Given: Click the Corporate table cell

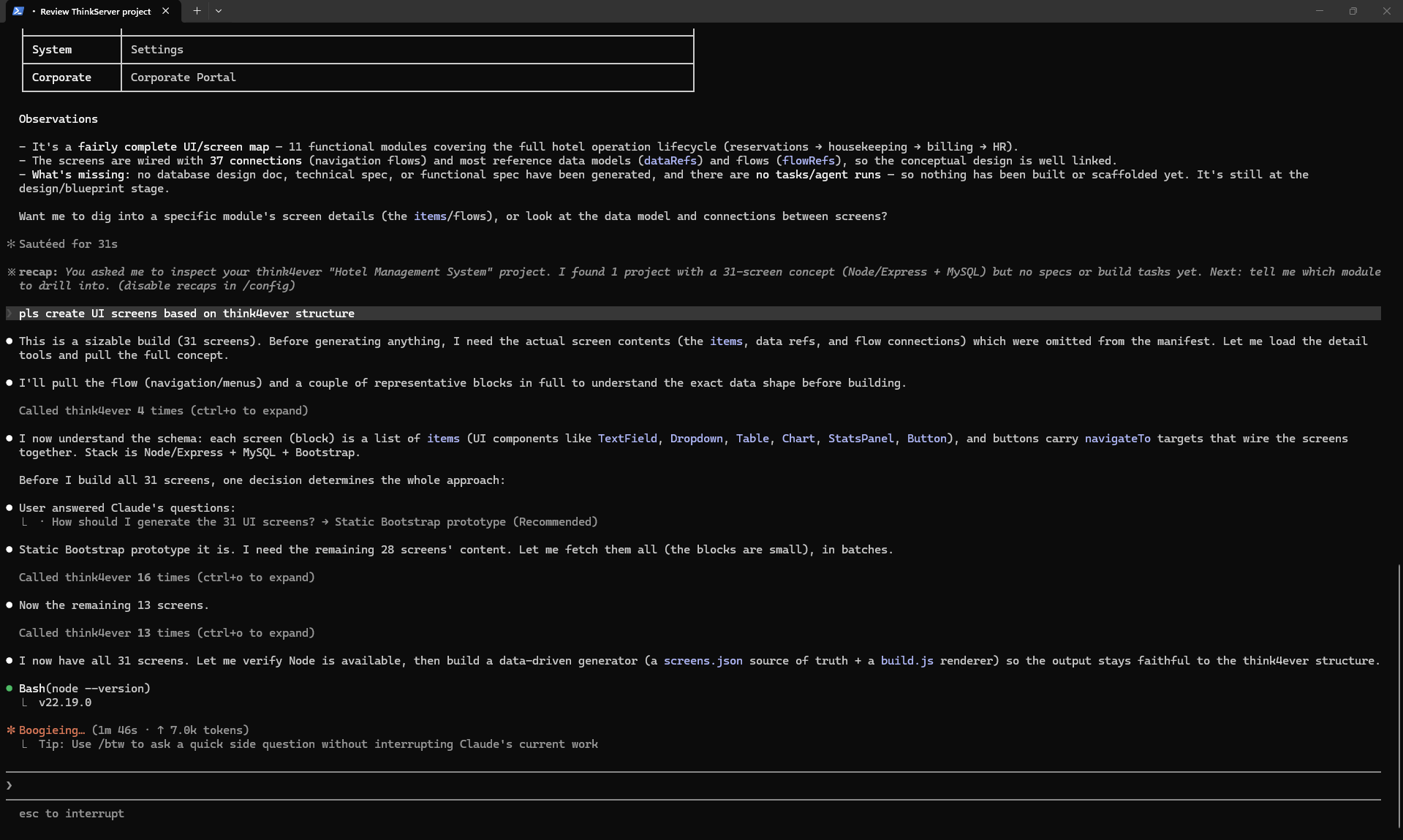Looking at the screenshot, I should click(72, 77).
